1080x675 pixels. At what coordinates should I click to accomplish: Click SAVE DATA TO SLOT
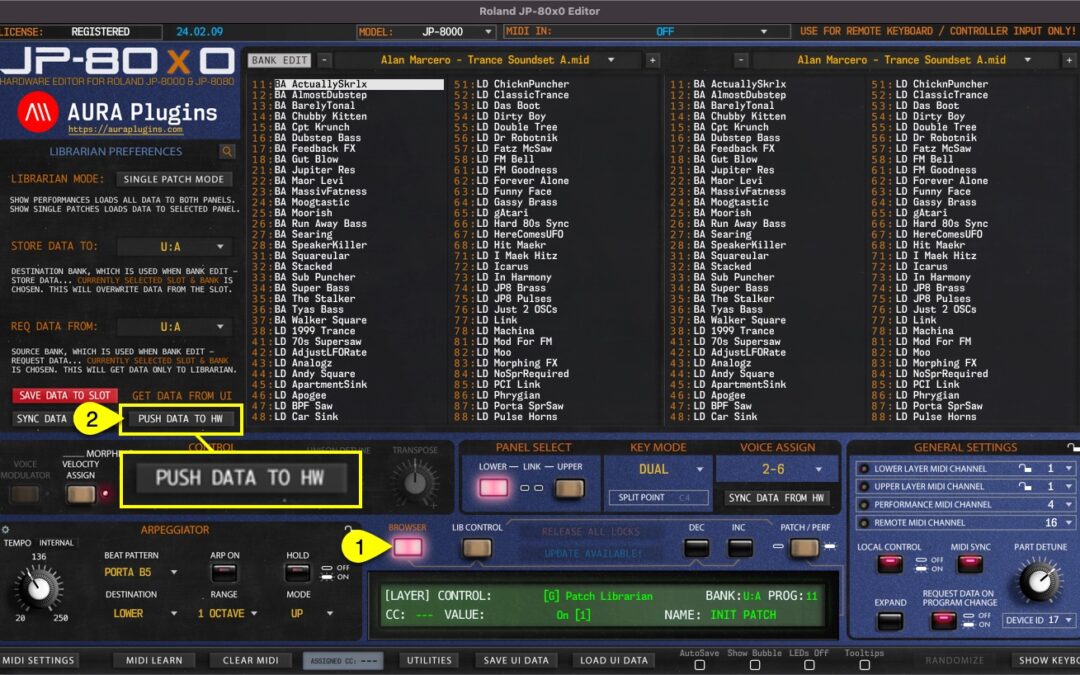click(64, 395)
